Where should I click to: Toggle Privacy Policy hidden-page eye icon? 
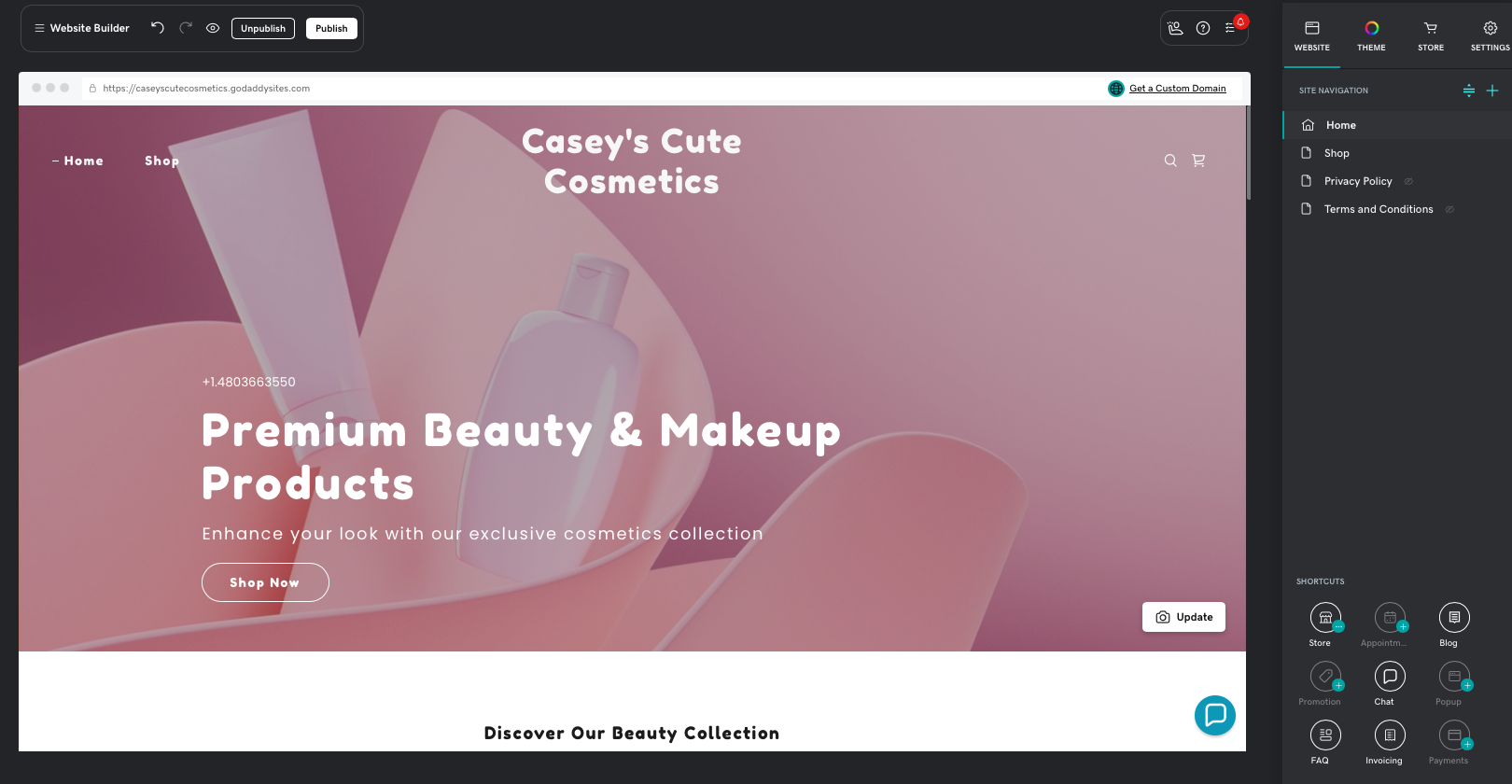coord(1408,181)
